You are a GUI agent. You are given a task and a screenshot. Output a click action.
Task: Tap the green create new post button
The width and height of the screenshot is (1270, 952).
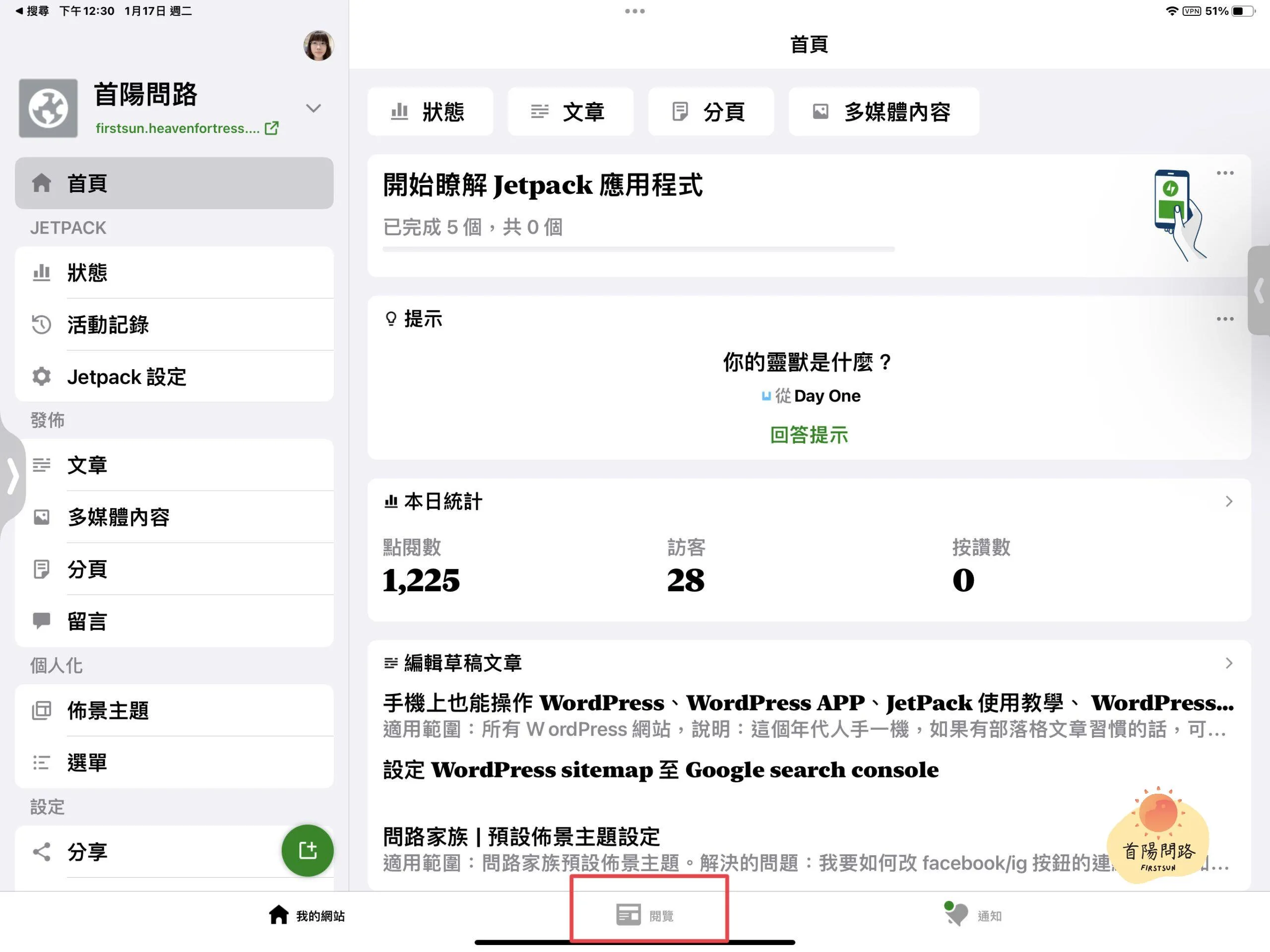[x=307, y=850]
